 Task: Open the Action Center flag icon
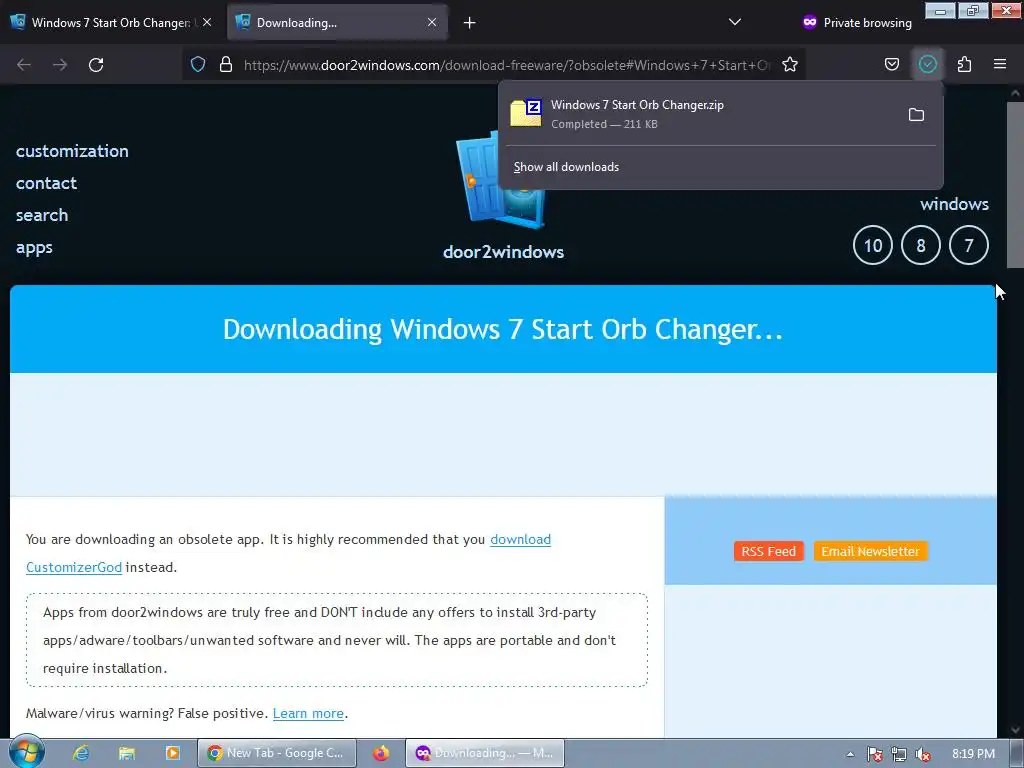[874, 754]
